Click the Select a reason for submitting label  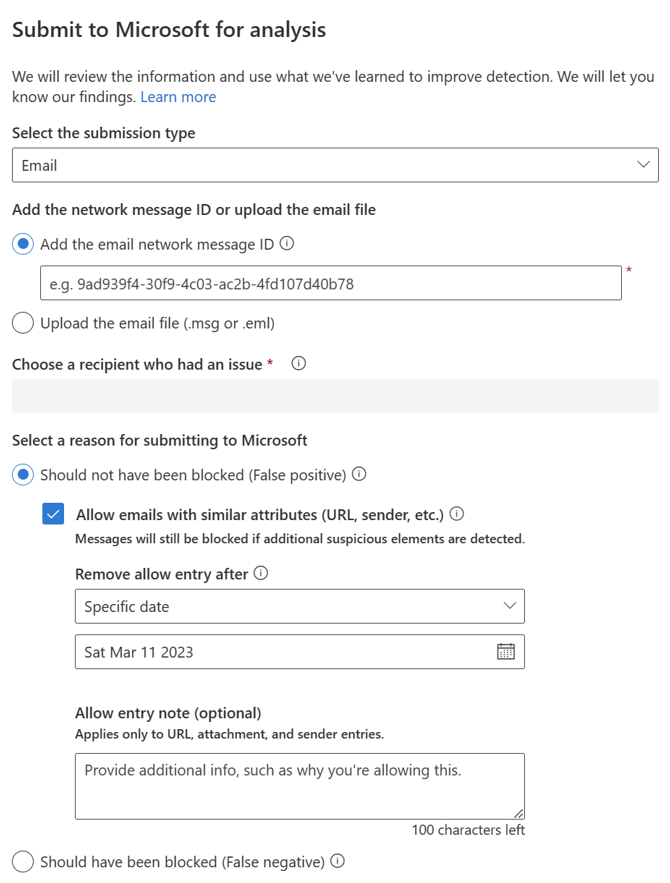coord(159,440)
